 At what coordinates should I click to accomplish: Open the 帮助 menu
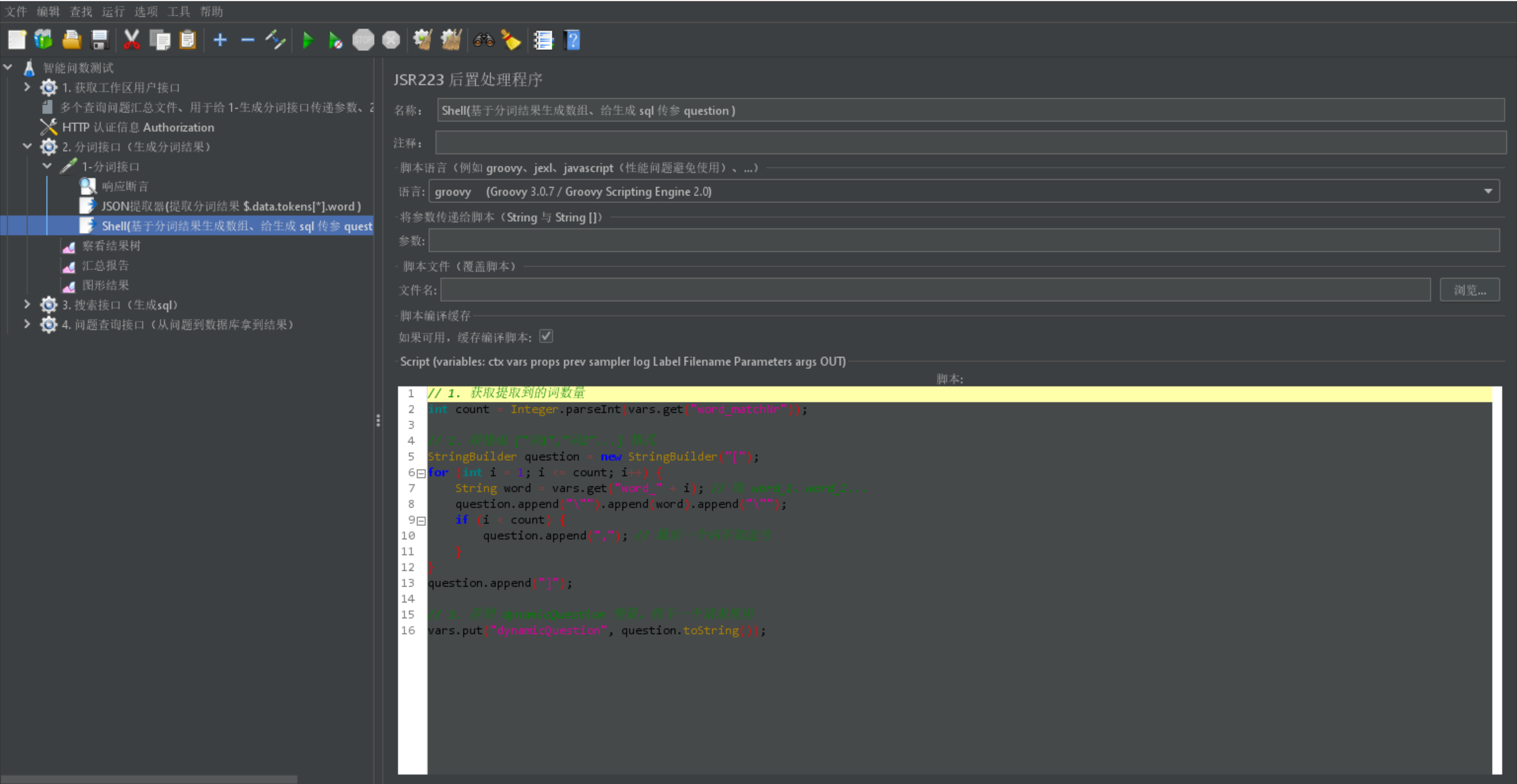pos(211,11)
